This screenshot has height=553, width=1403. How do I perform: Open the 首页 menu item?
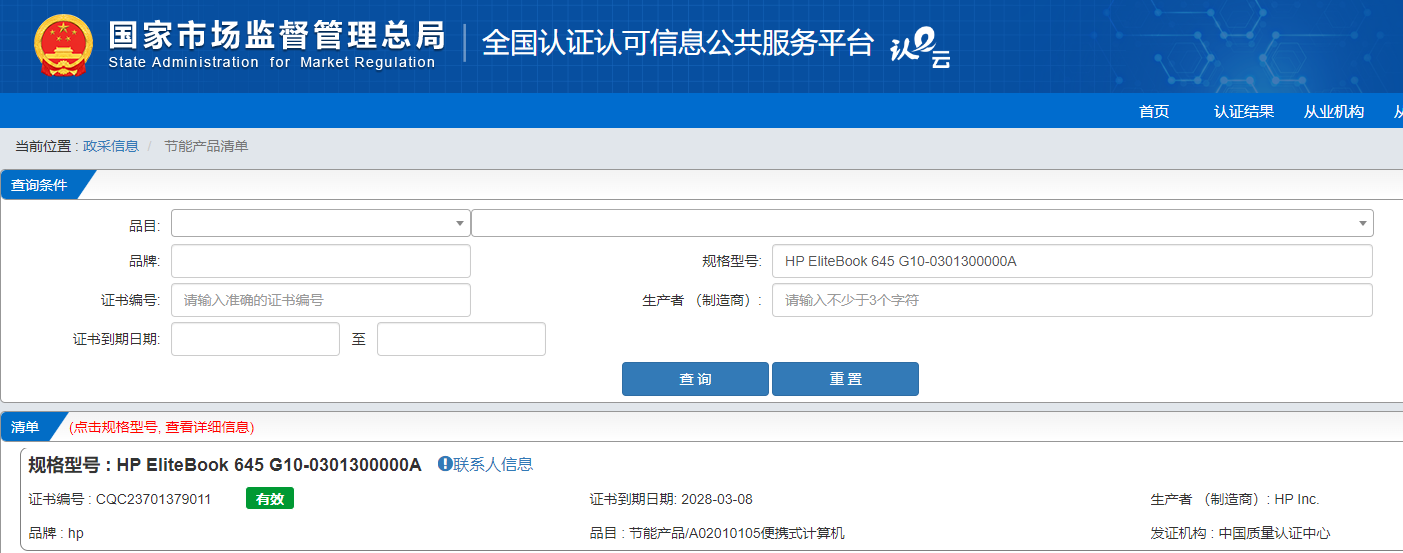tap(1153, 111)
